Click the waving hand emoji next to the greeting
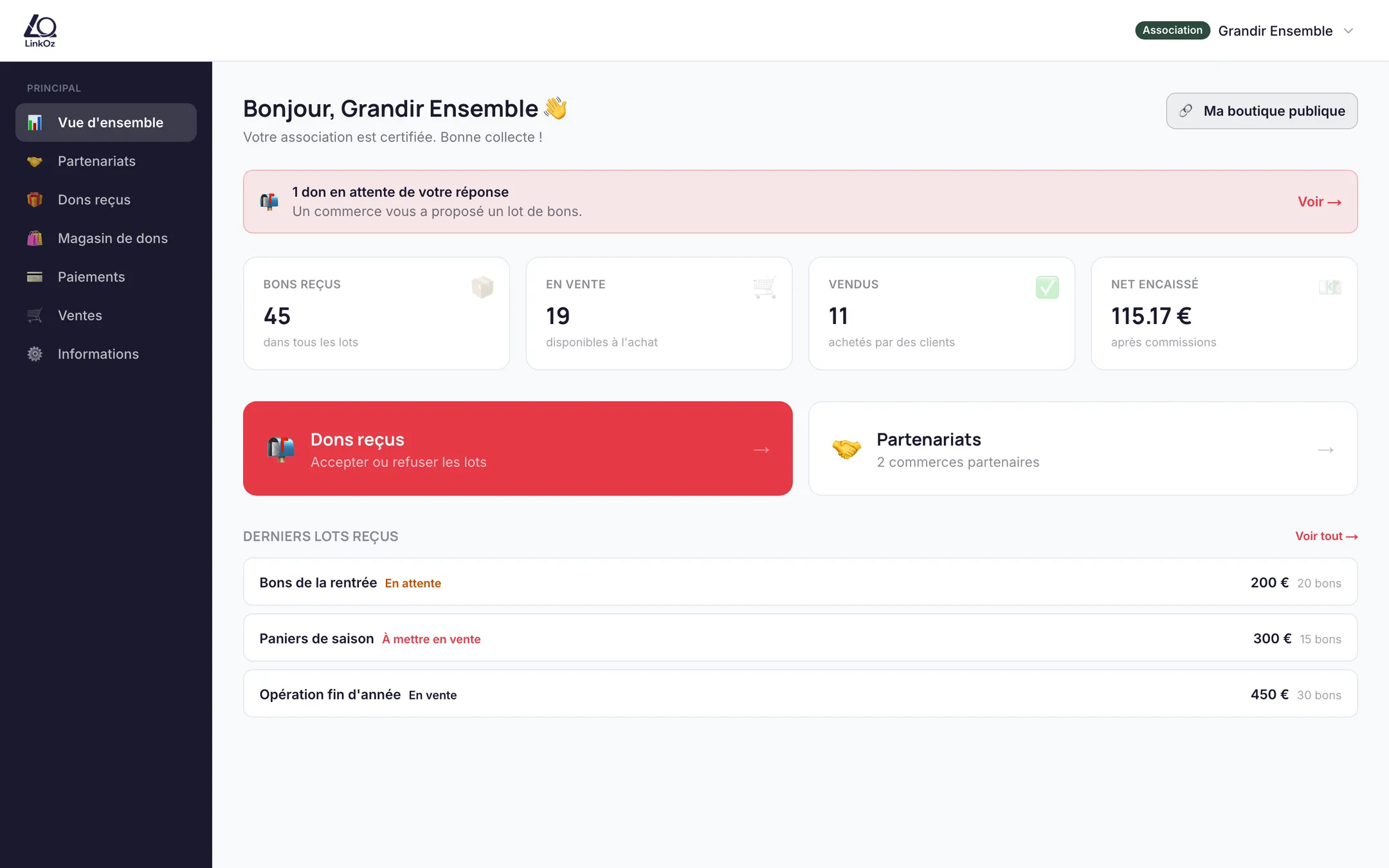The image size is (1389, 868). click(556, 108)
